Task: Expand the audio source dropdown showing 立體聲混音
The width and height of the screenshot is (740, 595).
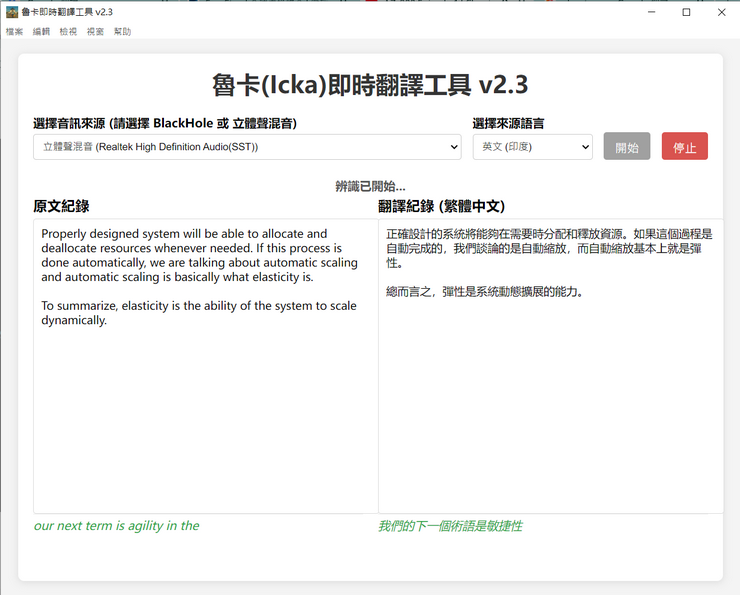Action: pos(247,147)
